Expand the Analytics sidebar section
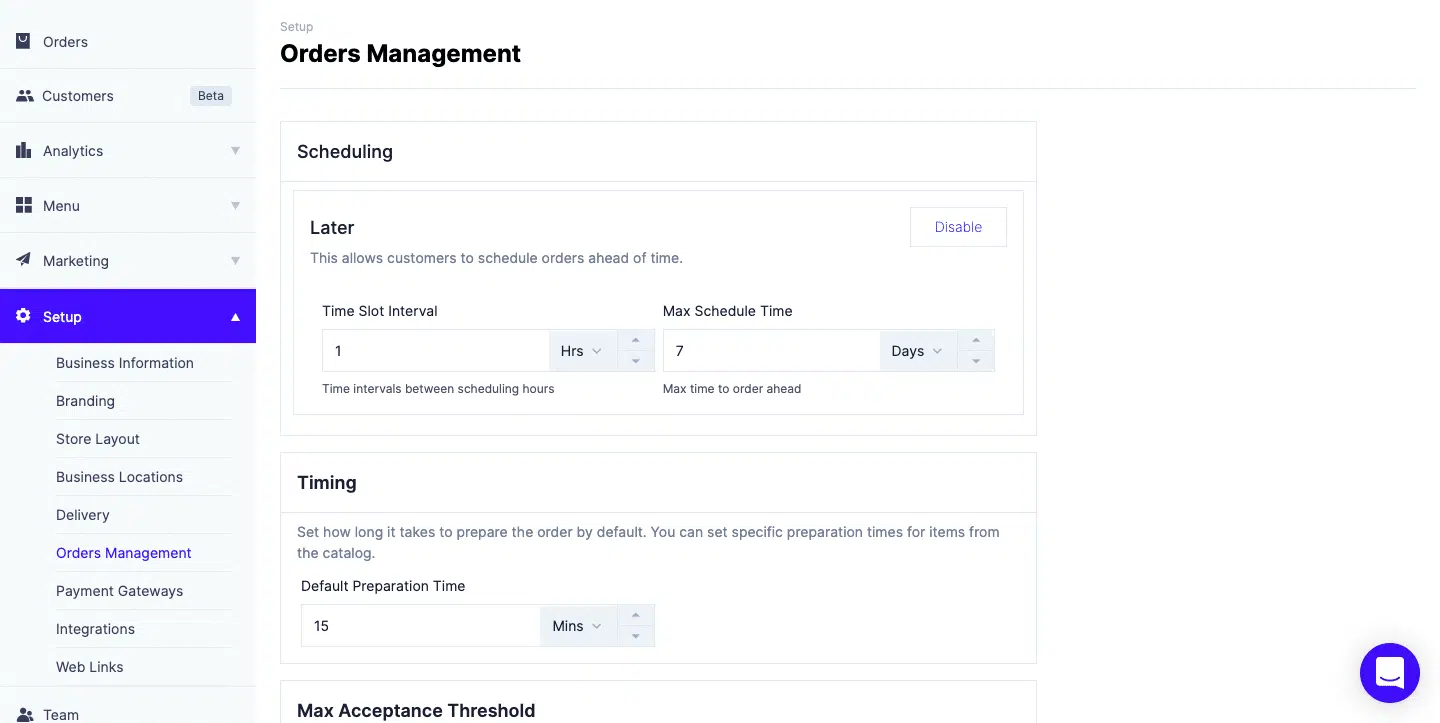 (236, 151)
